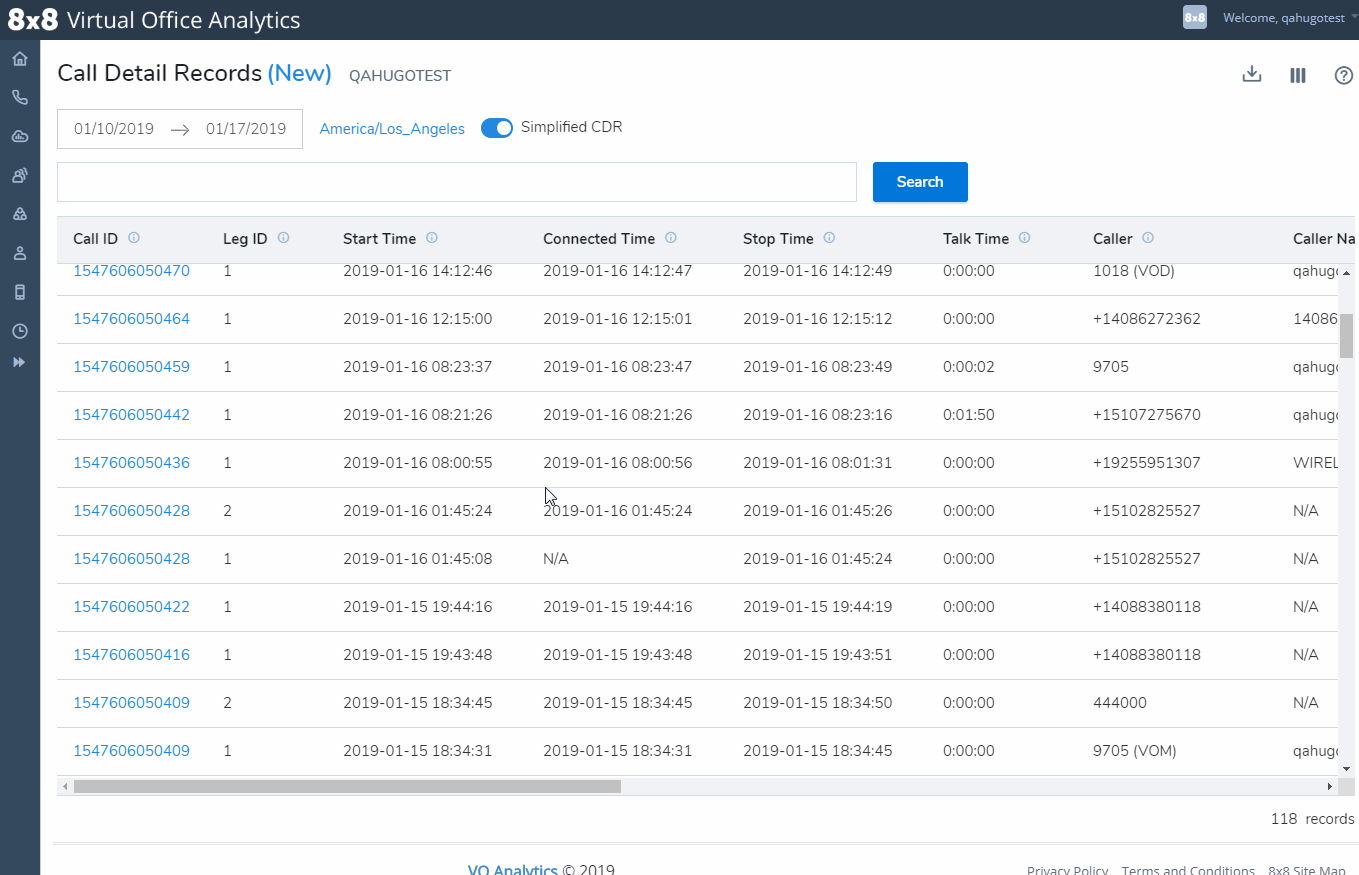Click the 118 records count
The image size is (1359, 875).
(x=1312, y=819)
